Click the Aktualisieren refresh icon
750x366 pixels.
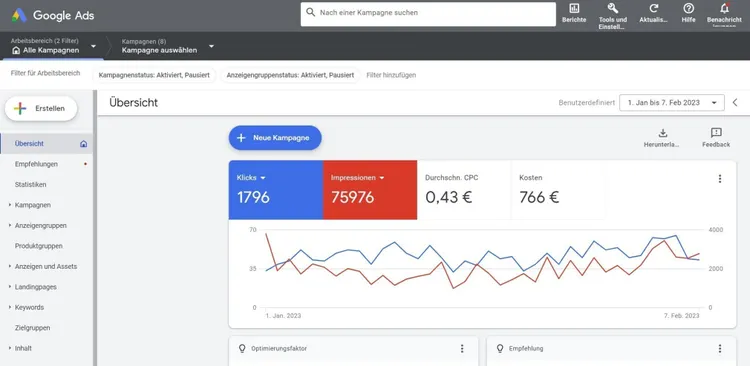[x=653, y=8]
